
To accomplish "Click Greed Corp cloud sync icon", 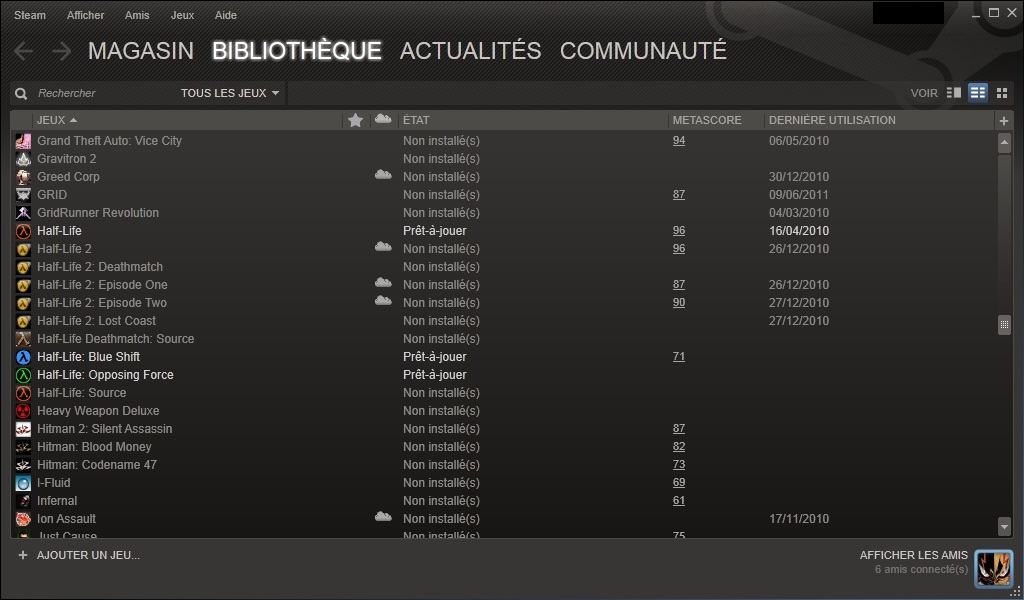I will click(383, 174).
